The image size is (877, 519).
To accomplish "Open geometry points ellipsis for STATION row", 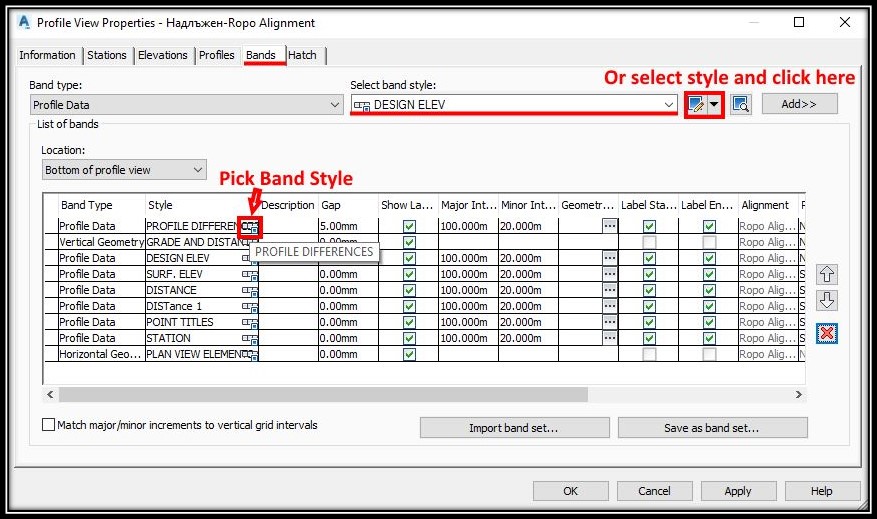I will (610, 338).
